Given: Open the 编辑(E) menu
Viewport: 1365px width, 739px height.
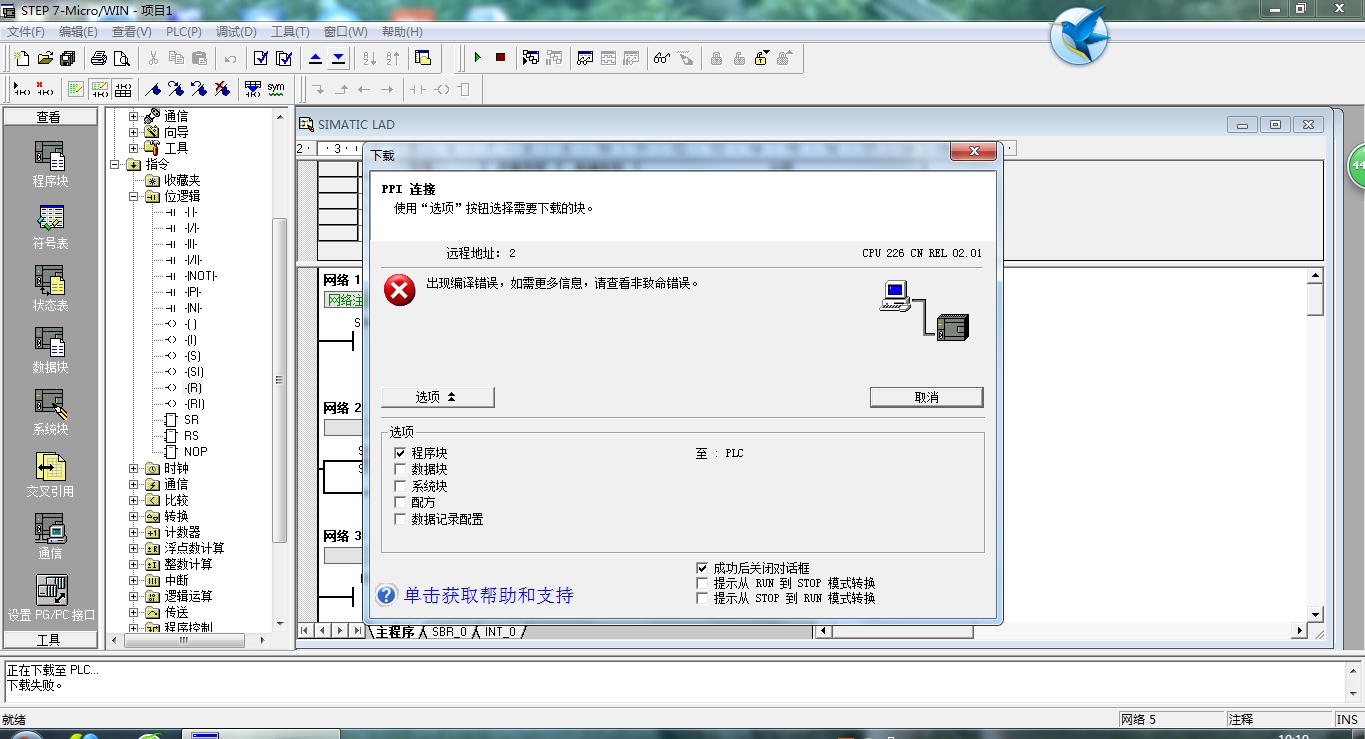Looking at the screenshot, I should [78, 32].
